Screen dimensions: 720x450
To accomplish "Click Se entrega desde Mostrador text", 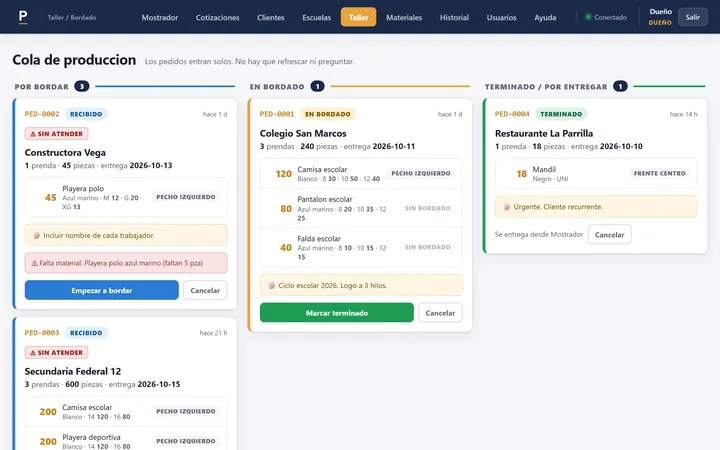I will [539, 234].
